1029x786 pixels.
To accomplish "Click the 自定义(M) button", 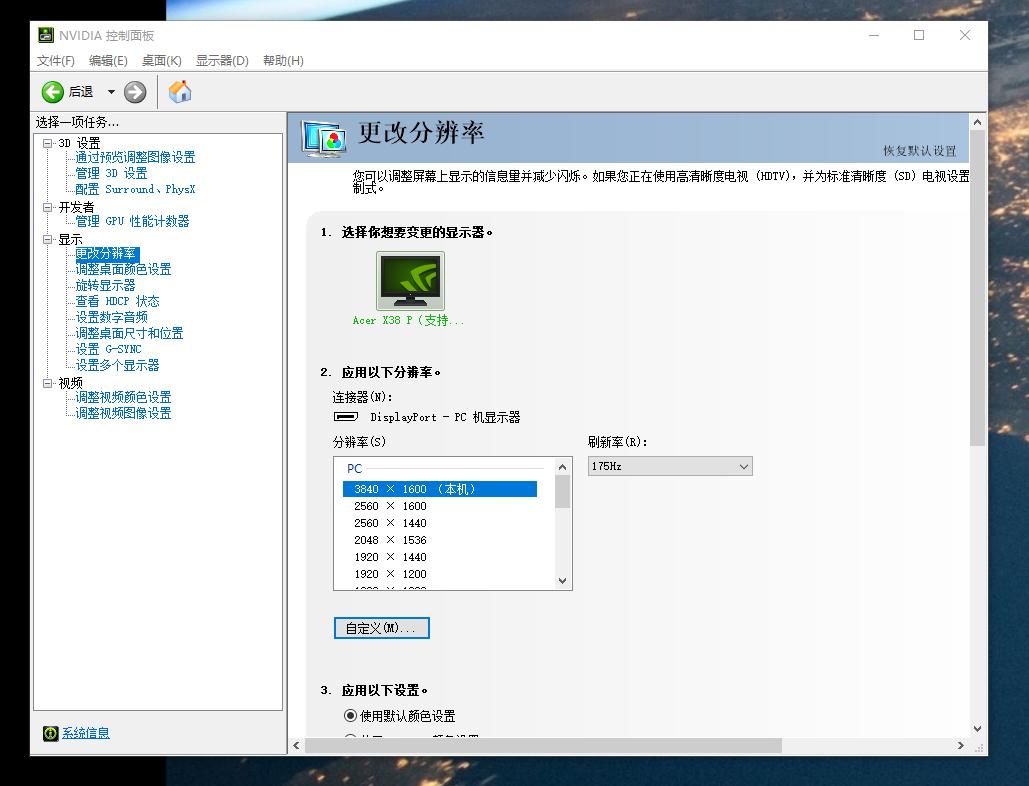I will (x=381, y=628).
